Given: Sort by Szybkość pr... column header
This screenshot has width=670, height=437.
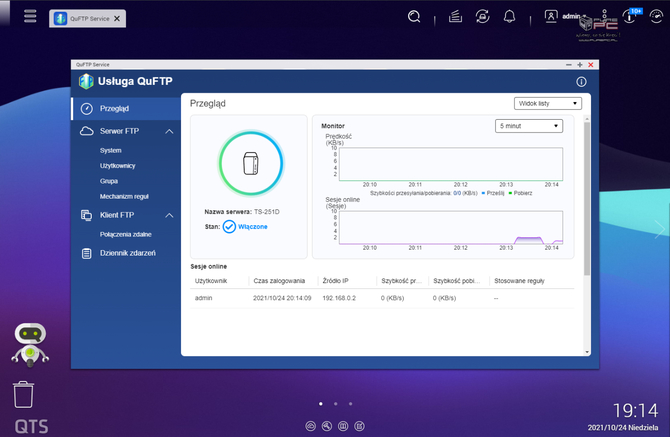Looking at the screenshot, I should (401, 281).
